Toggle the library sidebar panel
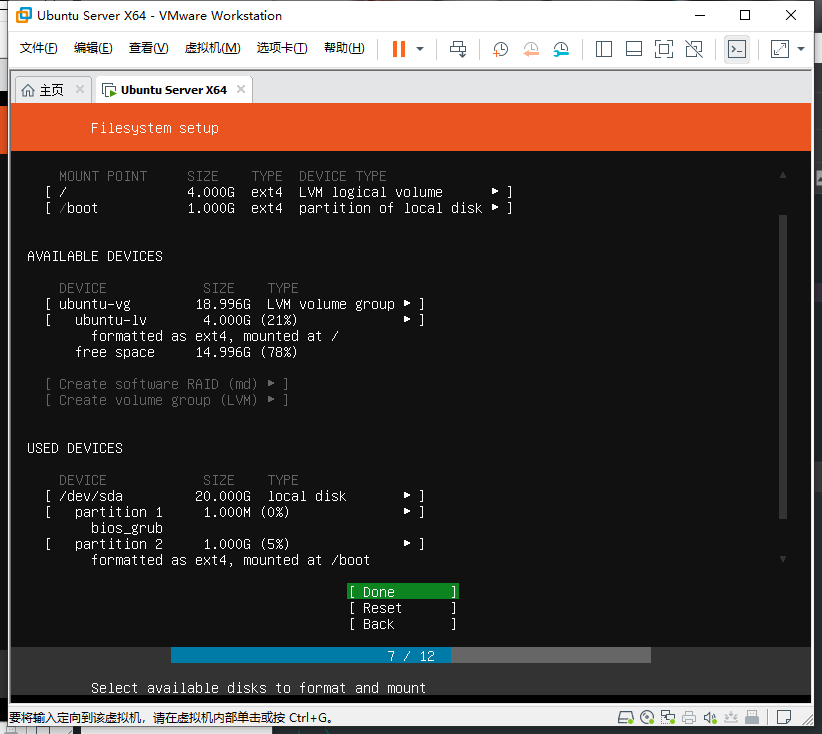Screen dimensions: 822x734 pyautogui.click(x=603, y=49)
